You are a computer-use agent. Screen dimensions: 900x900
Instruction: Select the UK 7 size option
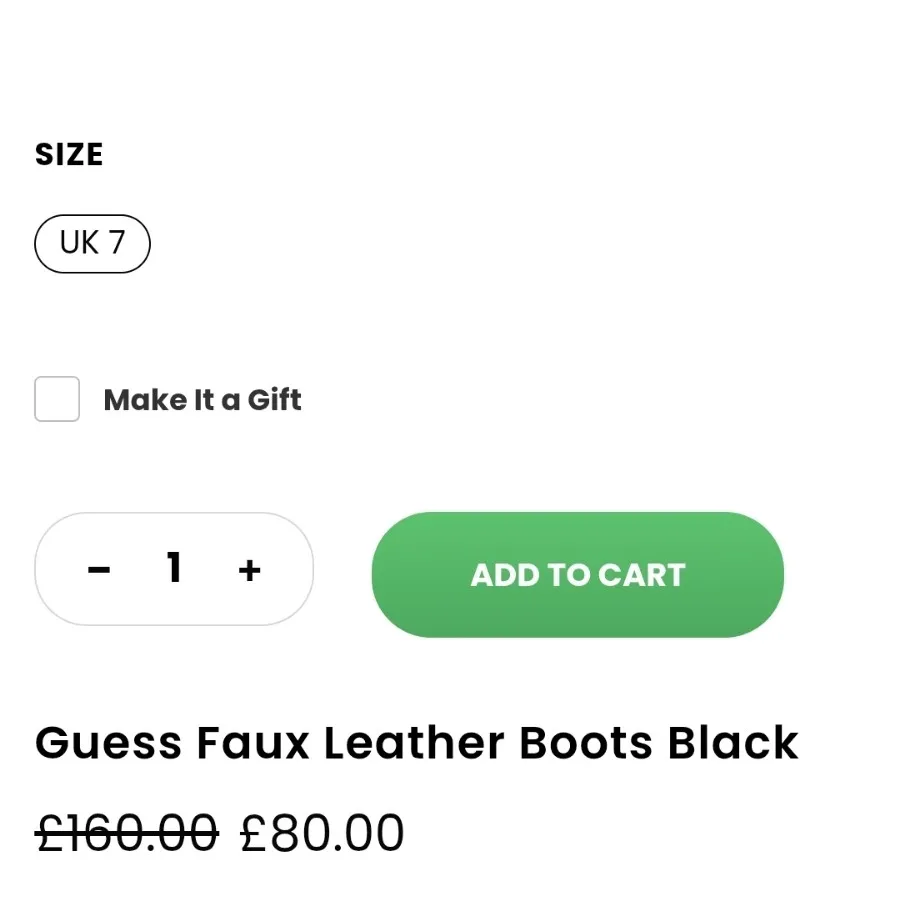tap(92, 243)
